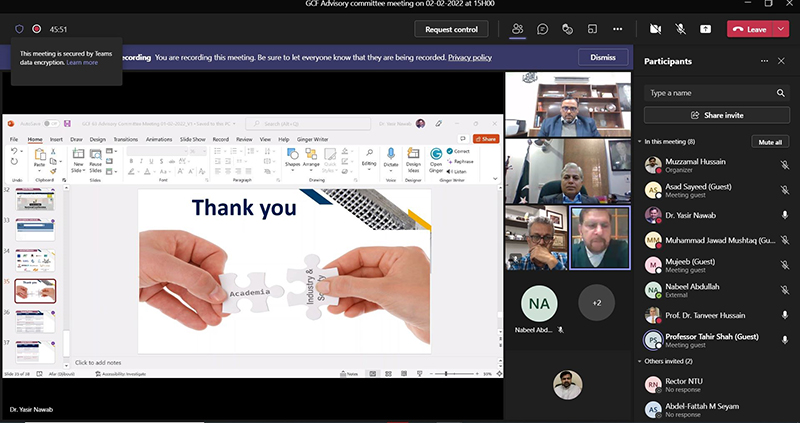Open the meeting chat panel
This screenshot has height=423, width=800.
(x=542, y=29)
